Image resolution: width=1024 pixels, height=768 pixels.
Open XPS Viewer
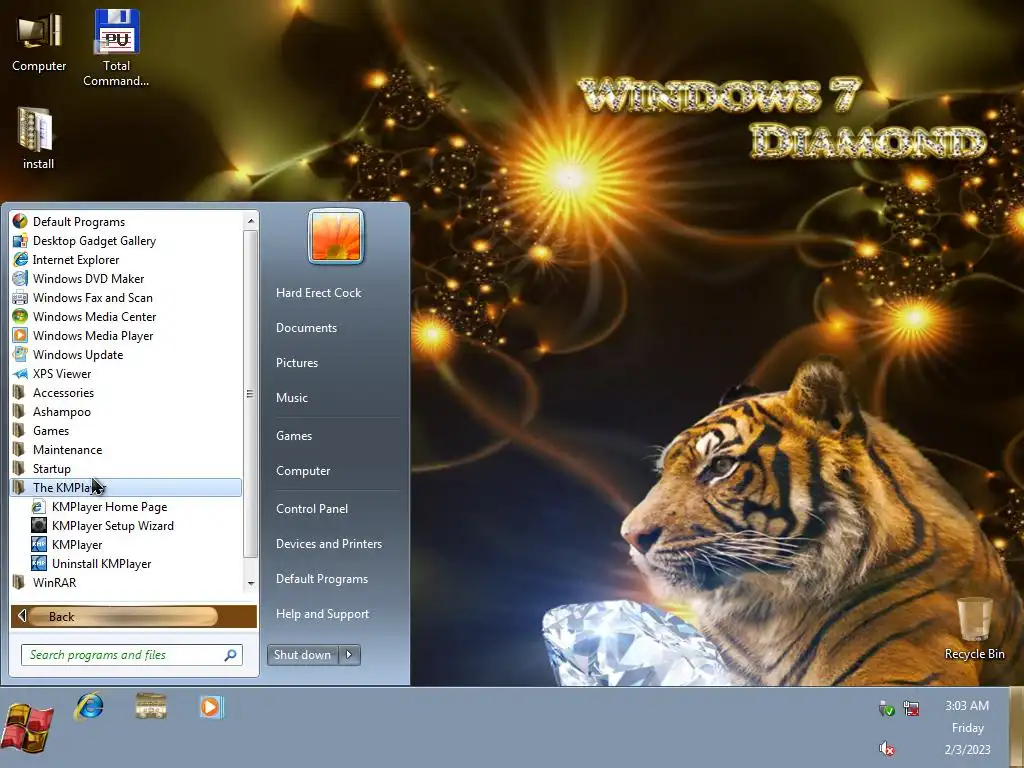click(126, 374)
